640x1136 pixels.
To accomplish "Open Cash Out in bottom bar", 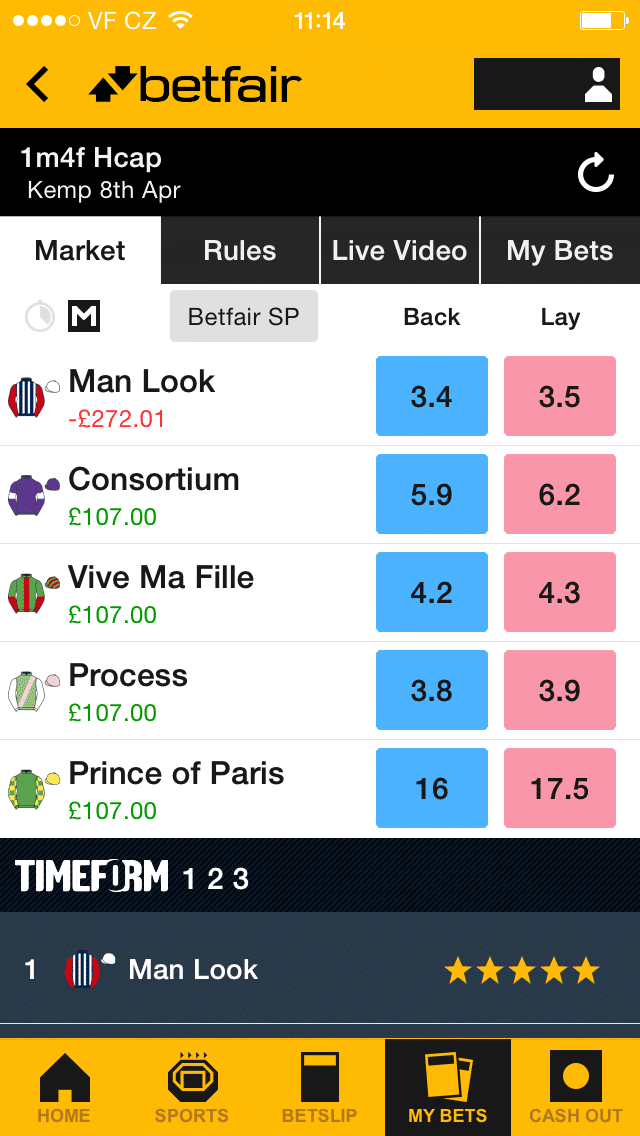I will [576, 1088].
